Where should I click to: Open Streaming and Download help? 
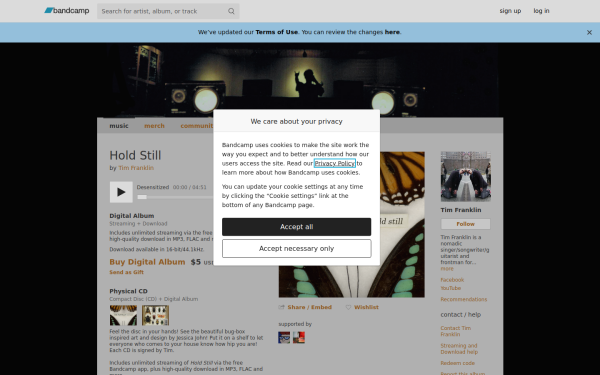coord(459,349)
